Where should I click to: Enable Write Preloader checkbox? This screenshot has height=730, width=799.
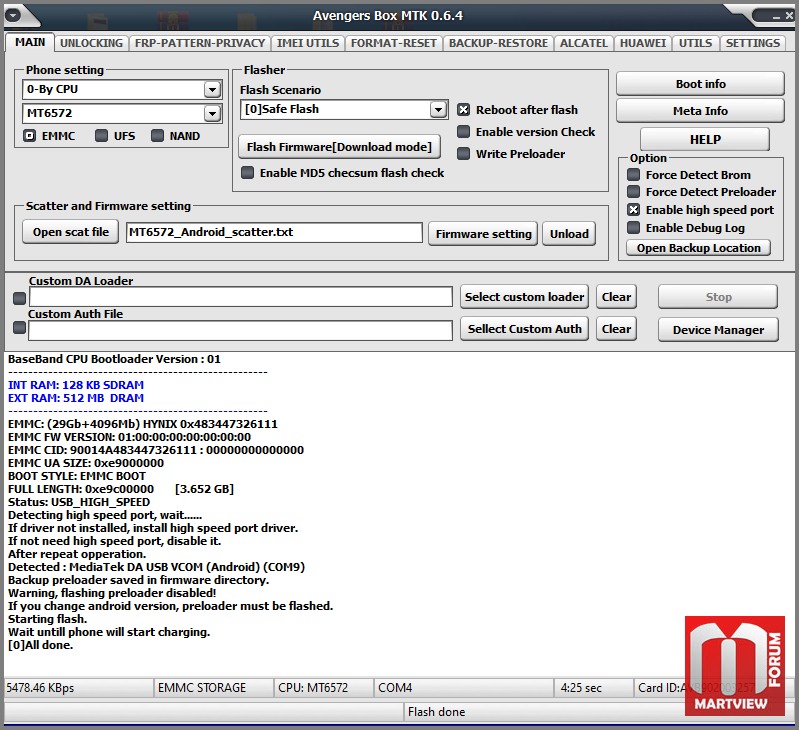[463, 154]
